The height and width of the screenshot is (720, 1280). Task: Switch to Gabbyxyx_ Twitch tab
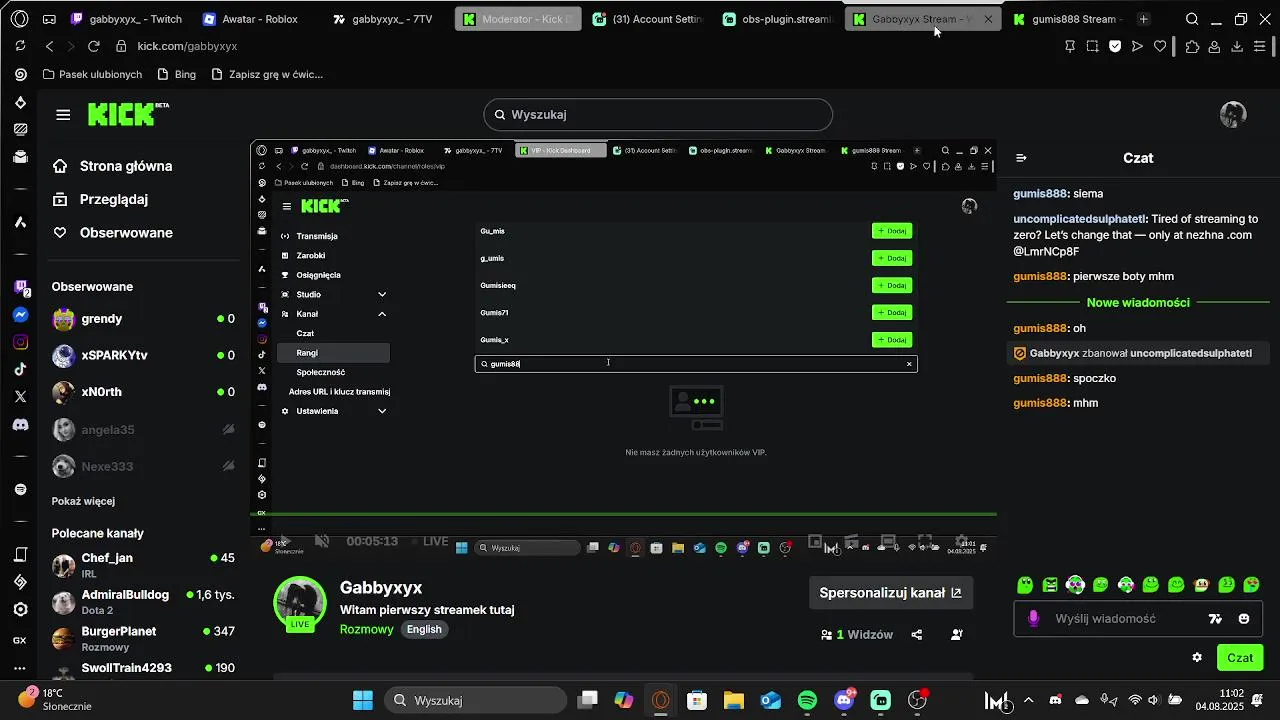[x=126, y=19]
